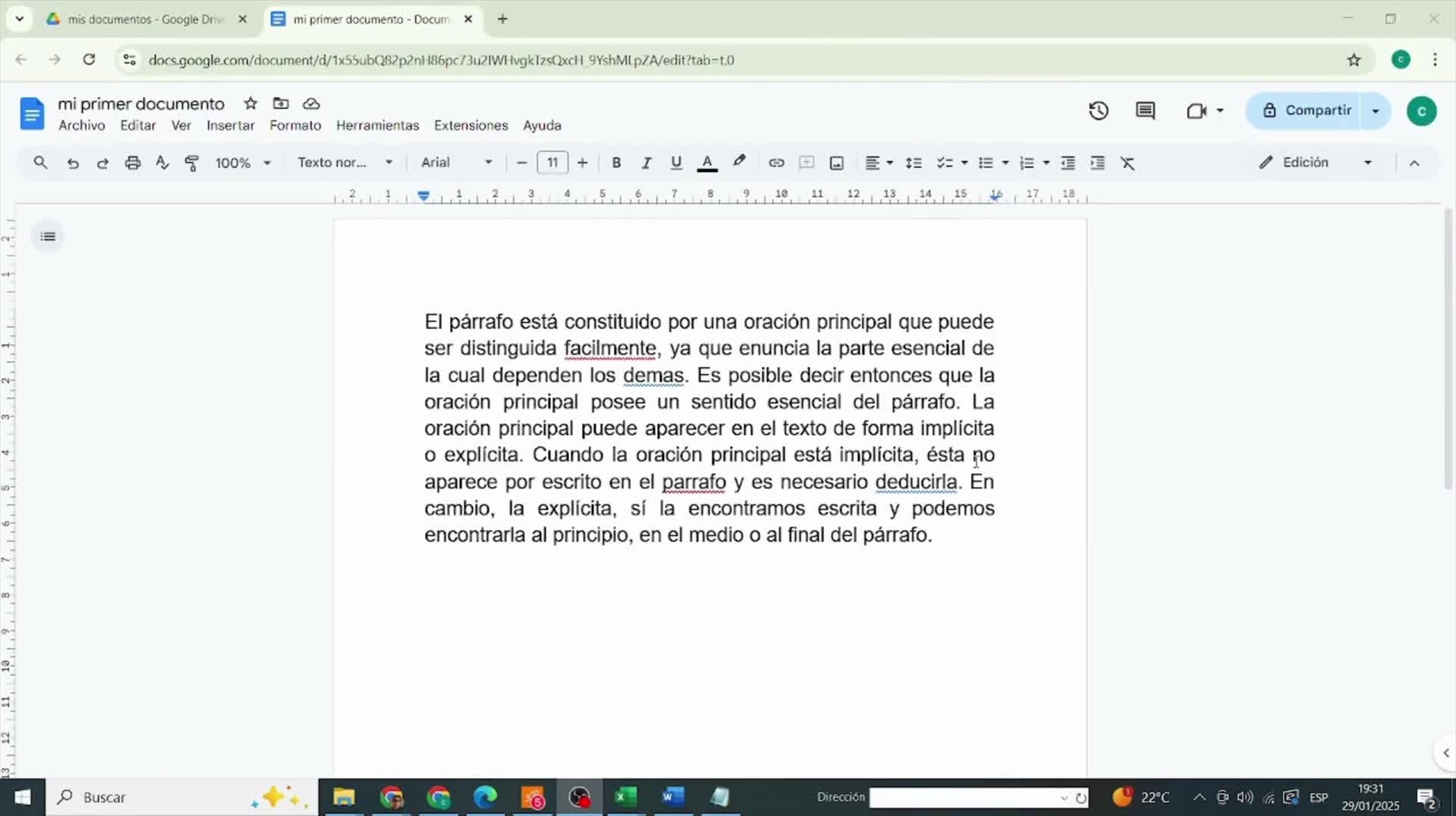
Task: Click the print icon in toolbar
Action: point(133,163)
